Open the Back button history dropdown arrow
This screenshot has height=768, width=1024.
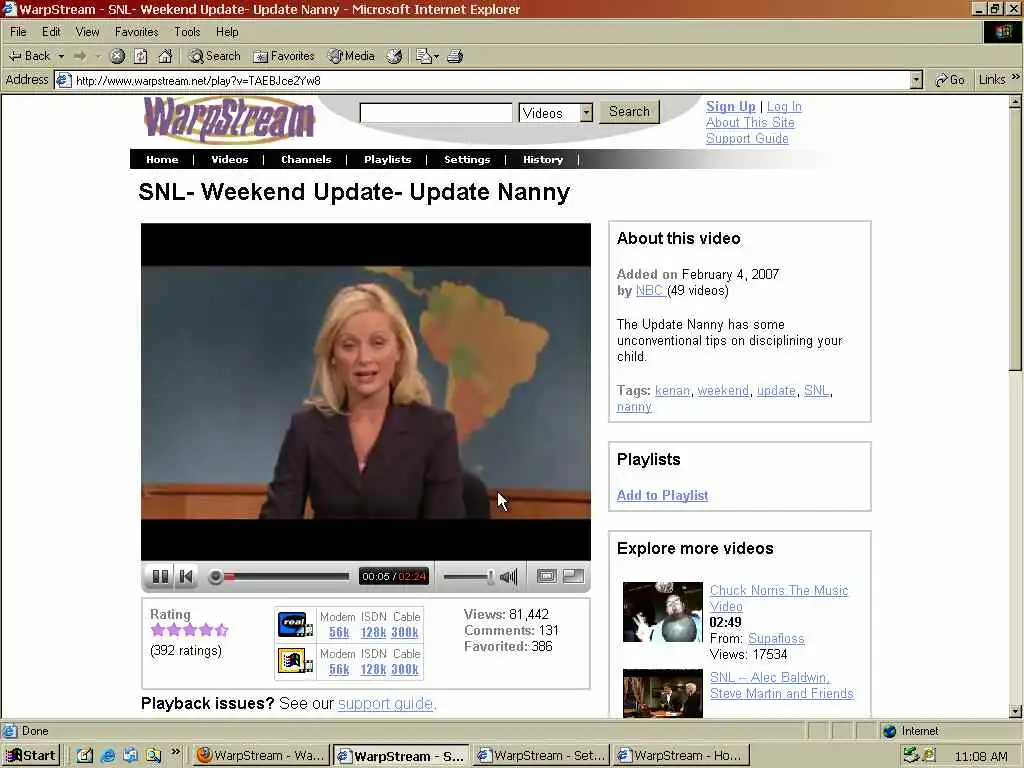pyautogui.click(x=61, y=56)
